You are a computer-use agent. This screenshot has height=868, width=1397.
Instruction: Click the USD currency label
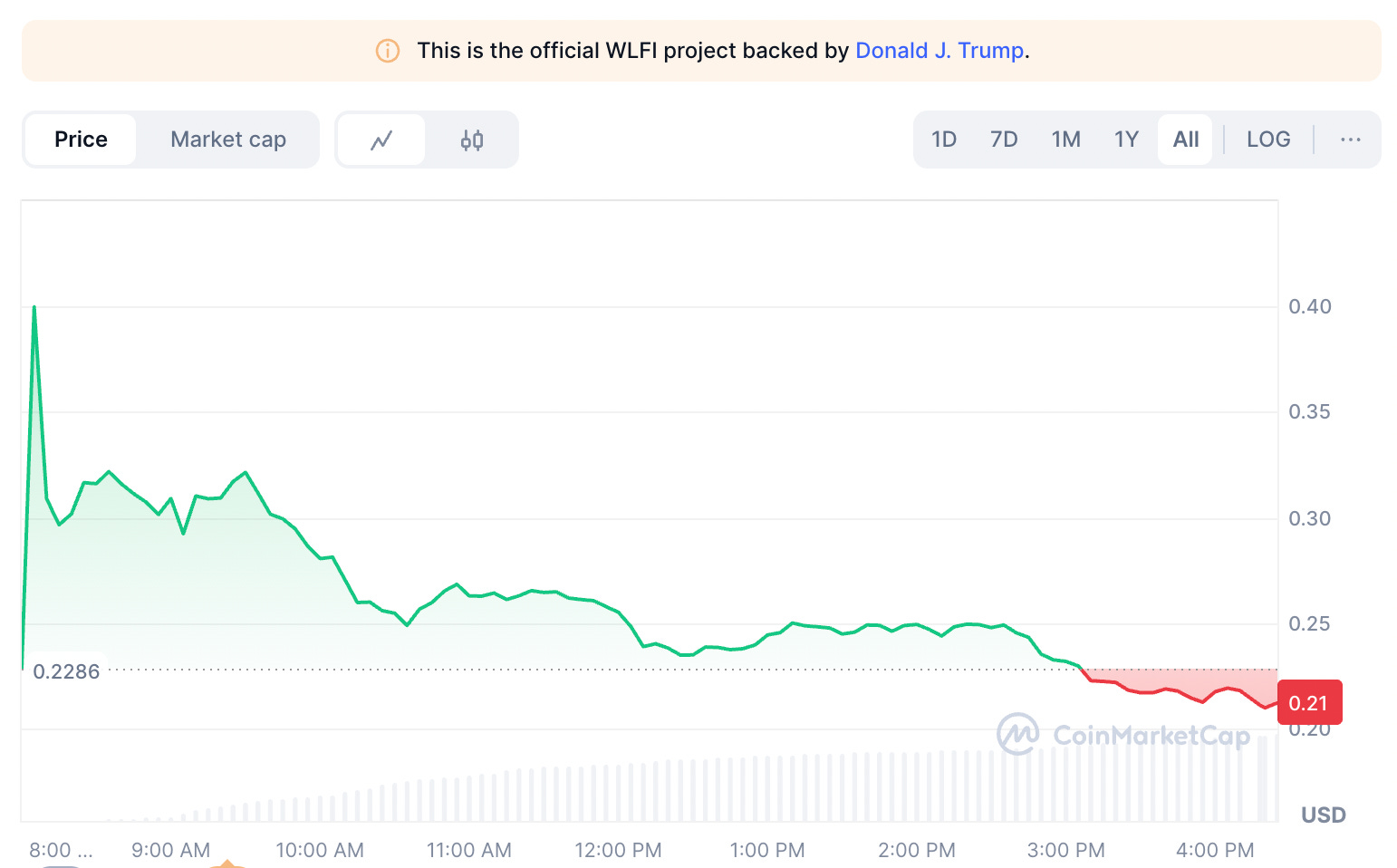tap(1324, 815)
